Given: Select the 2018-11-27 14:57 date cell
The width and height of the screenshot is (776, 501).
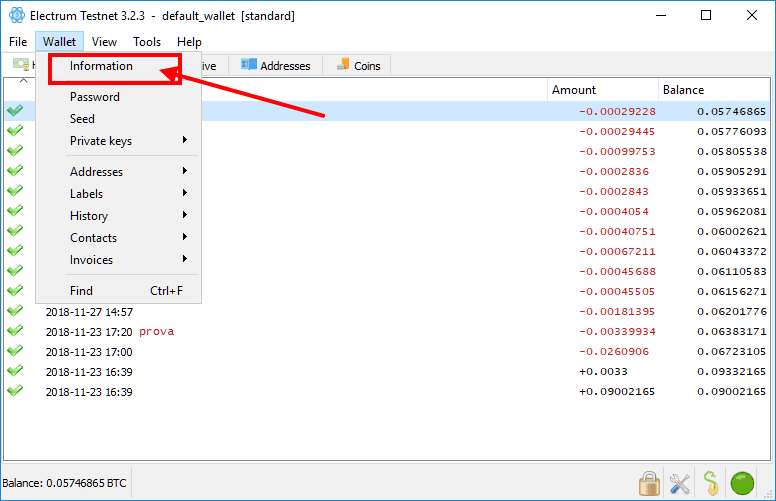Looking at the screenshot, I should [x=89, y=312].
